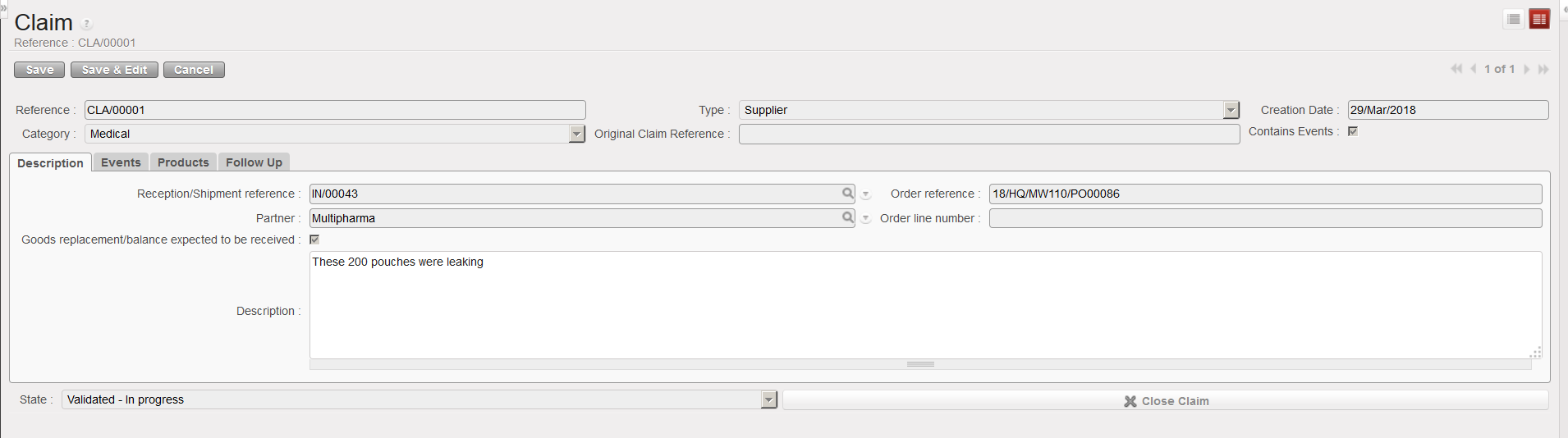Screen dimensions: 1568x438
Task: Open Reception/Shipment reference options arrow
Action: coord(865,194)
